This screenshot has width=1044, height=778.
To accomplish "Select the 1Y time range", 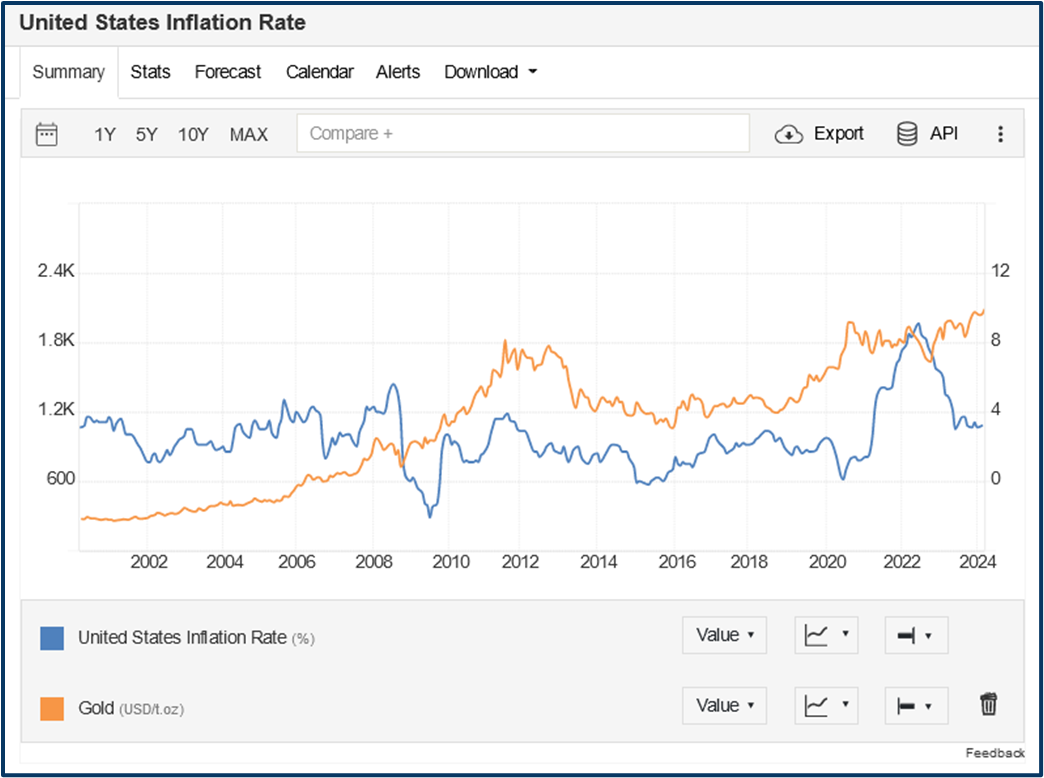I will [104, 134].
